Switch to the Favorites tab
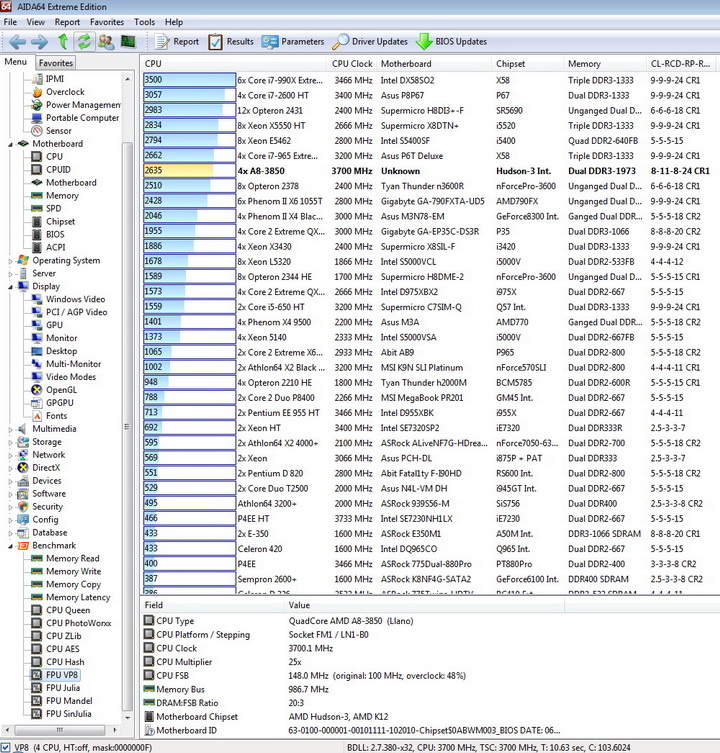This screenshot has height=753, width=720. (56, 63)
